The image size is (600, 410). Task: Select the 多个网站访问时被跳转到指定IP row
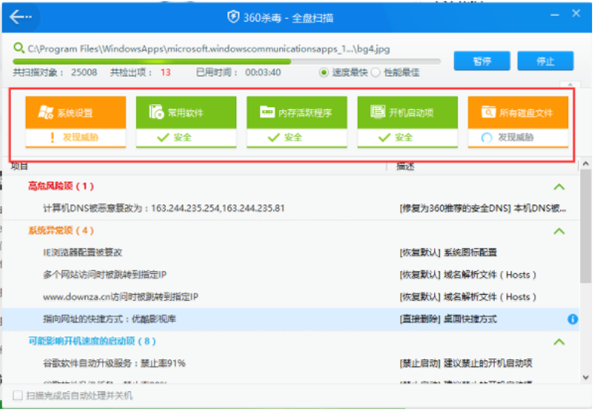click(291, 275)
